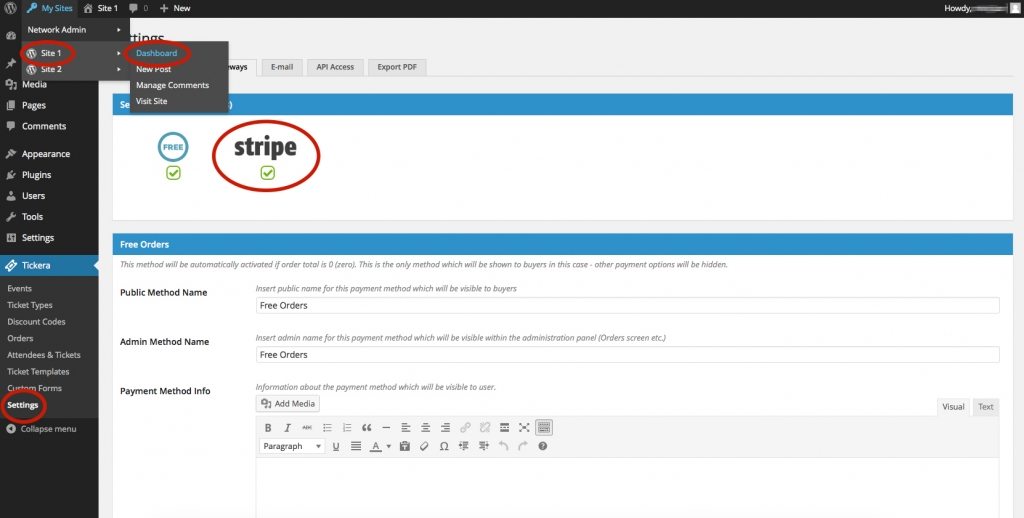Enter distraction-free fullscreen mode
1024x518 pixels.
click(524, 428)
